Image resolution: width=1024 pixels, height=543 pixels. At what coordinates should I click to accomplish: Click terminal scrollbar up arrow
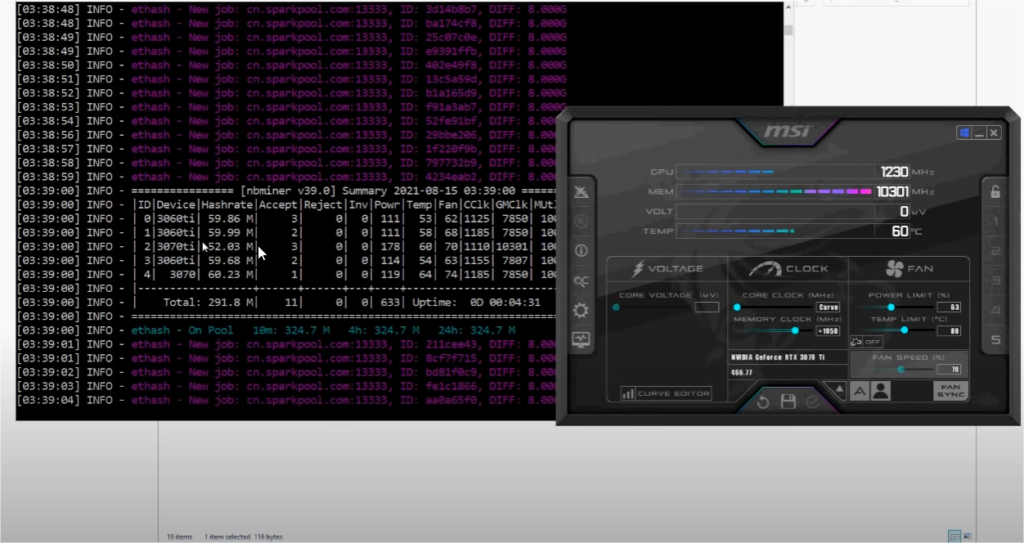(x=789, y=7)
